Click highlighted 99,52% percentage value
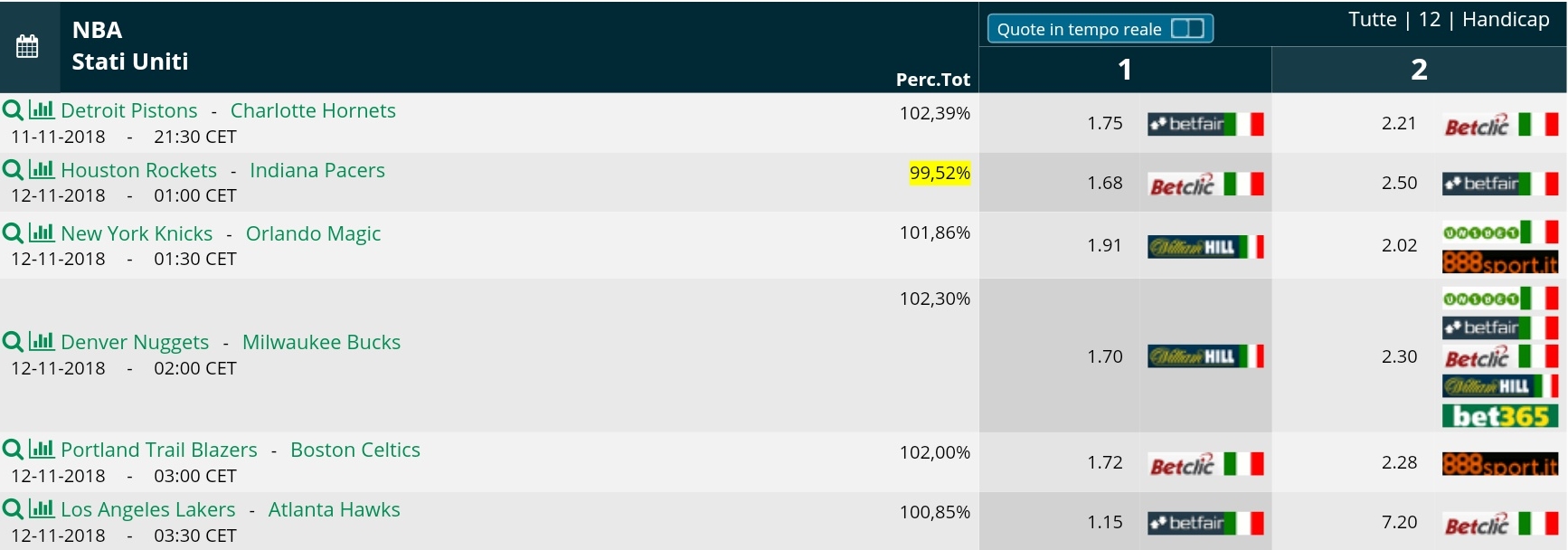The width and height of the screenshot is (1568, 550). (940, 173)
